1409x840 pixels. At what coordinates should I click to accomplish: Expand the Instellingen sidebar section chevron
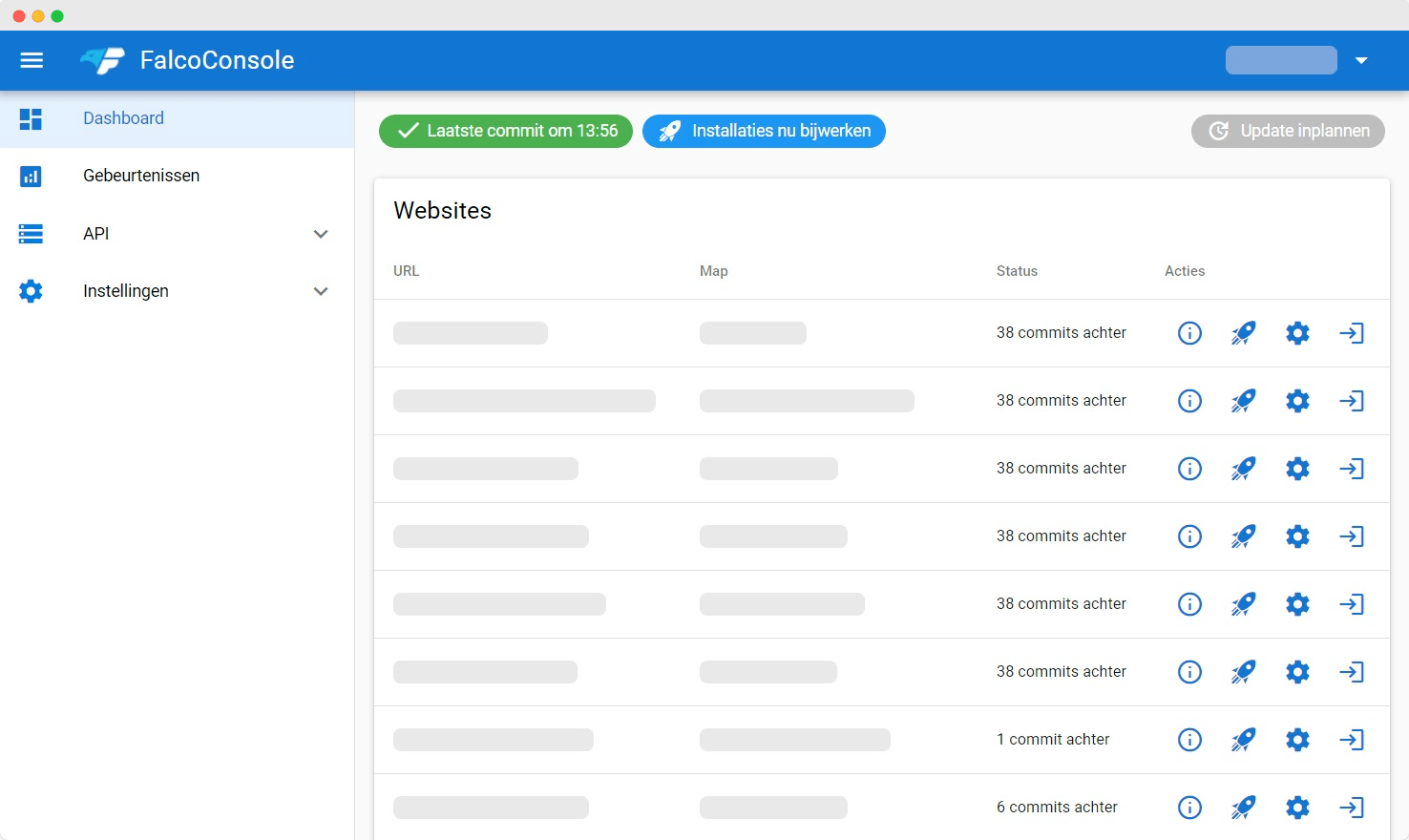(x=321, y=291)
